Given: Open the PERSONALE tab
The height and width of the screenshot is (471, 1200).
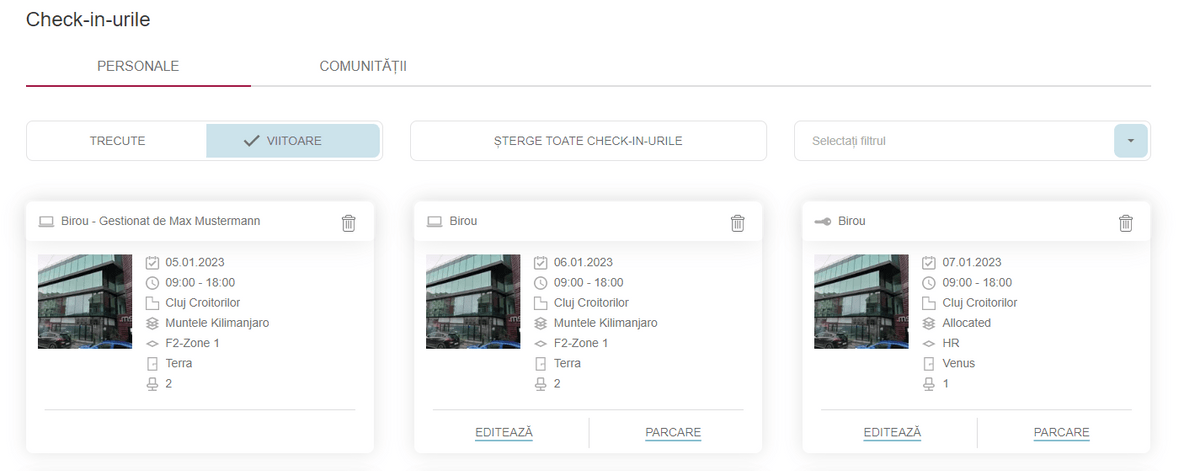Looking at the screenshot, I should coord(138,66).
